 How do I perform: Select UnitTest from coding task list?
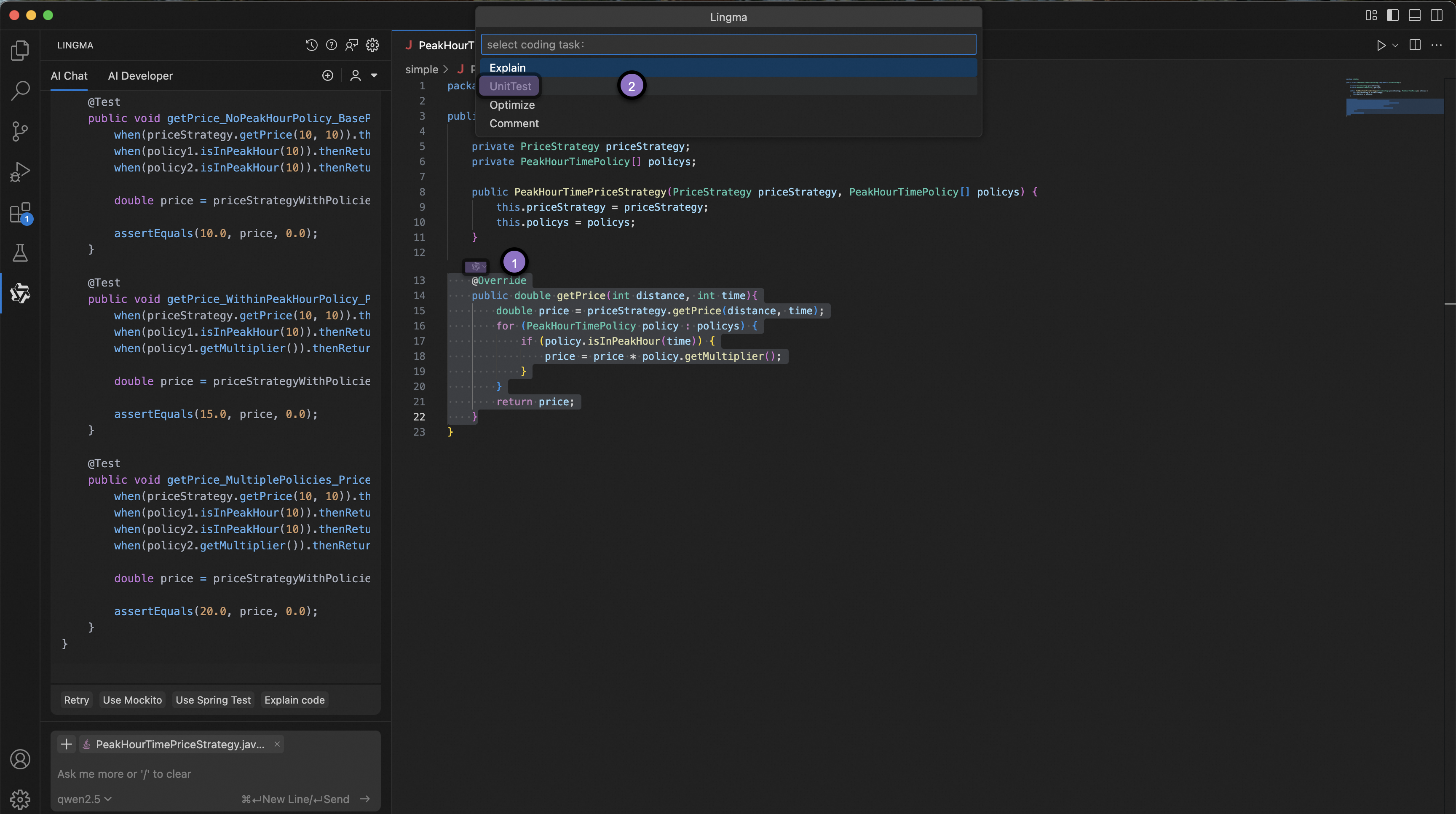[510, 86]
